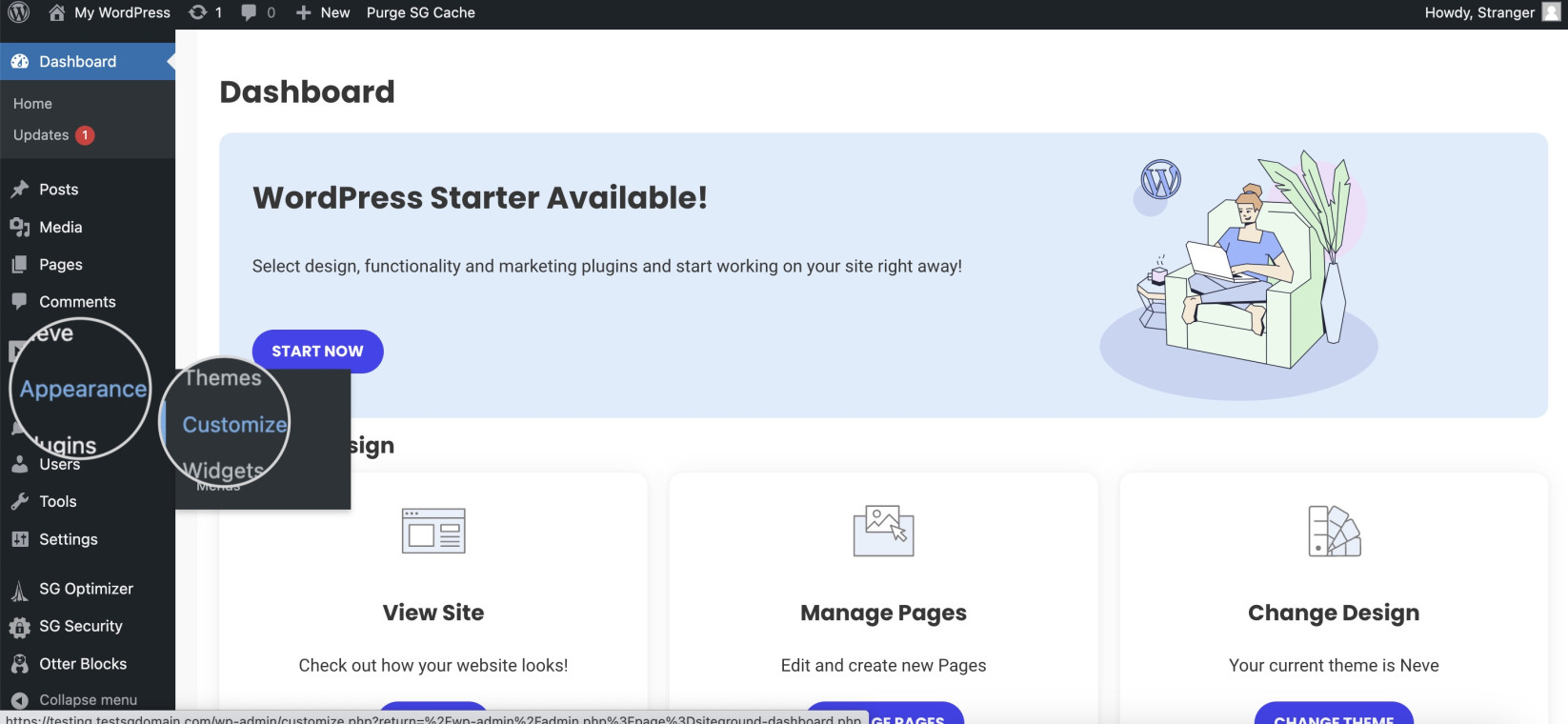1568x724 pixels.
Task: Click the red updates count badge
Action: (x=85, y=135)
